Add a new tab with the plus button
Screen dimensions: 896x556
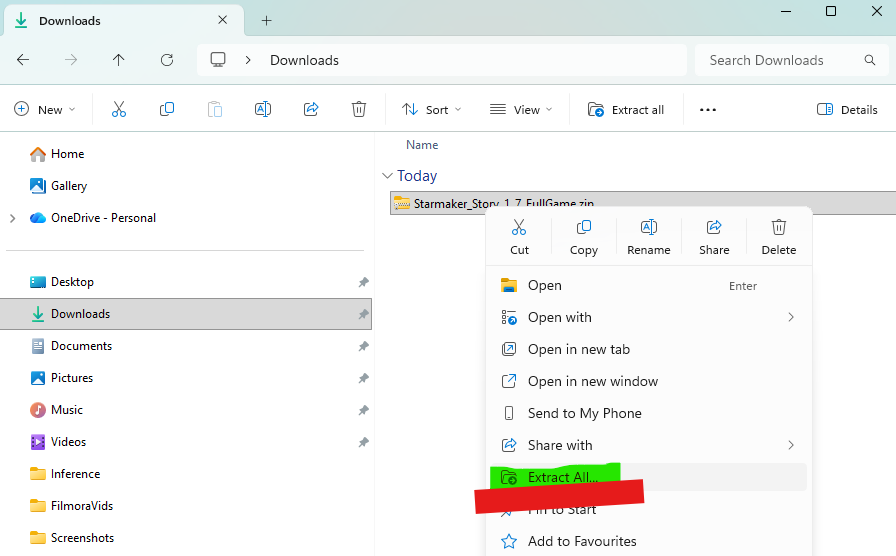(x=266, y=21)
